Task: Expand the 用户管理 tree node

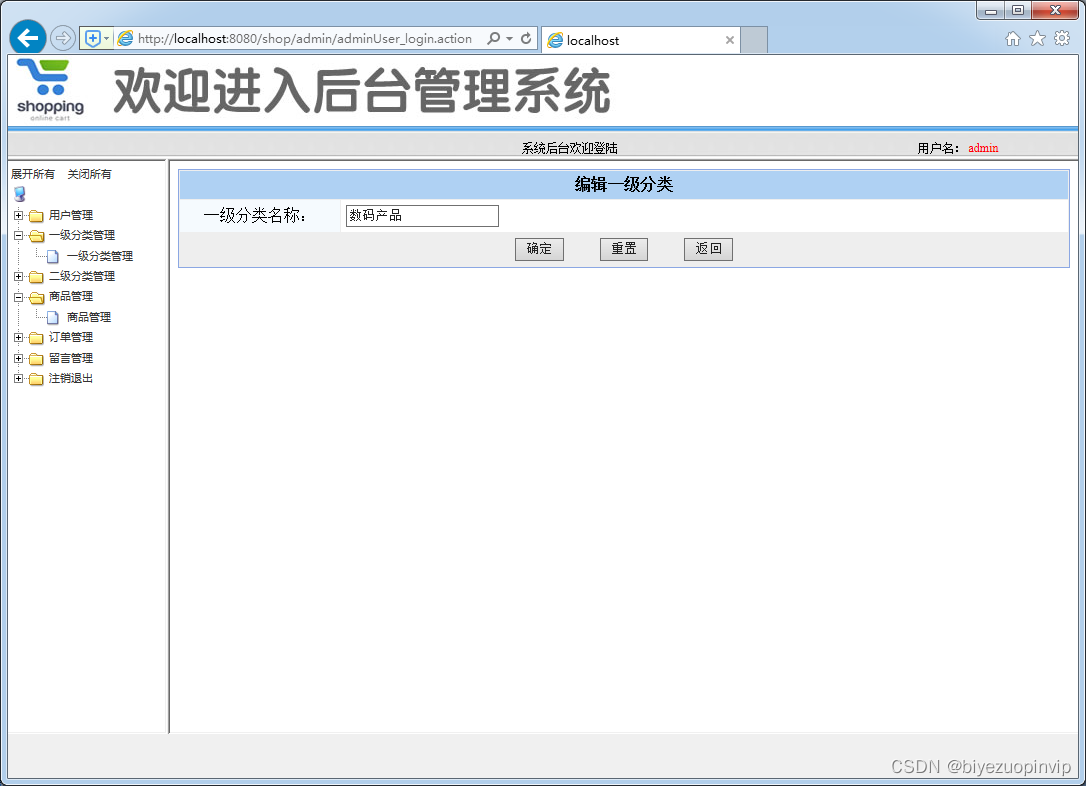Action: click(19, 215)
